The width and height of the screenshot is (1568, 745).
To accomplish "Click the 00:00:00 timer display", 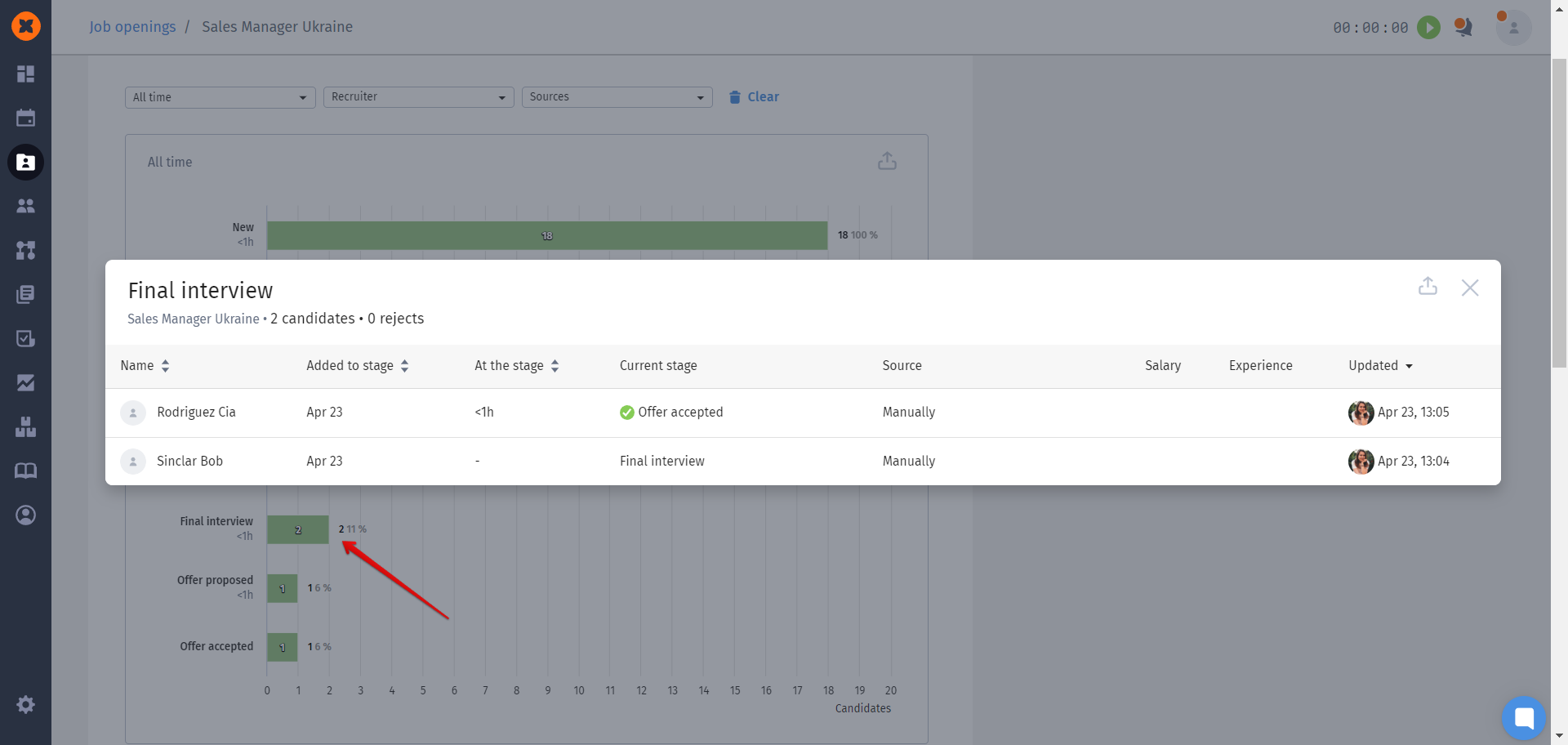I will [x=1370, y=28].
